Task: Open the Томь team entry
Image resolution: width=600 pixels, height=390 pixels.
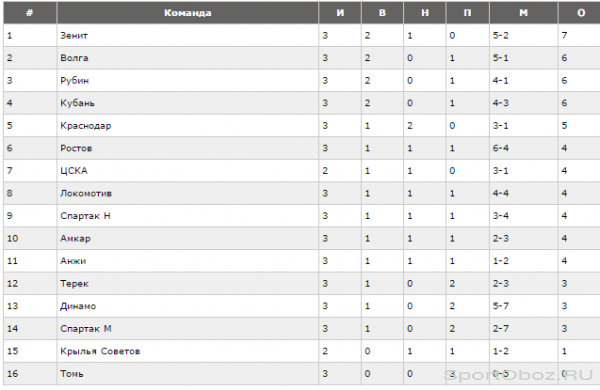Action: tap(72, 374)
